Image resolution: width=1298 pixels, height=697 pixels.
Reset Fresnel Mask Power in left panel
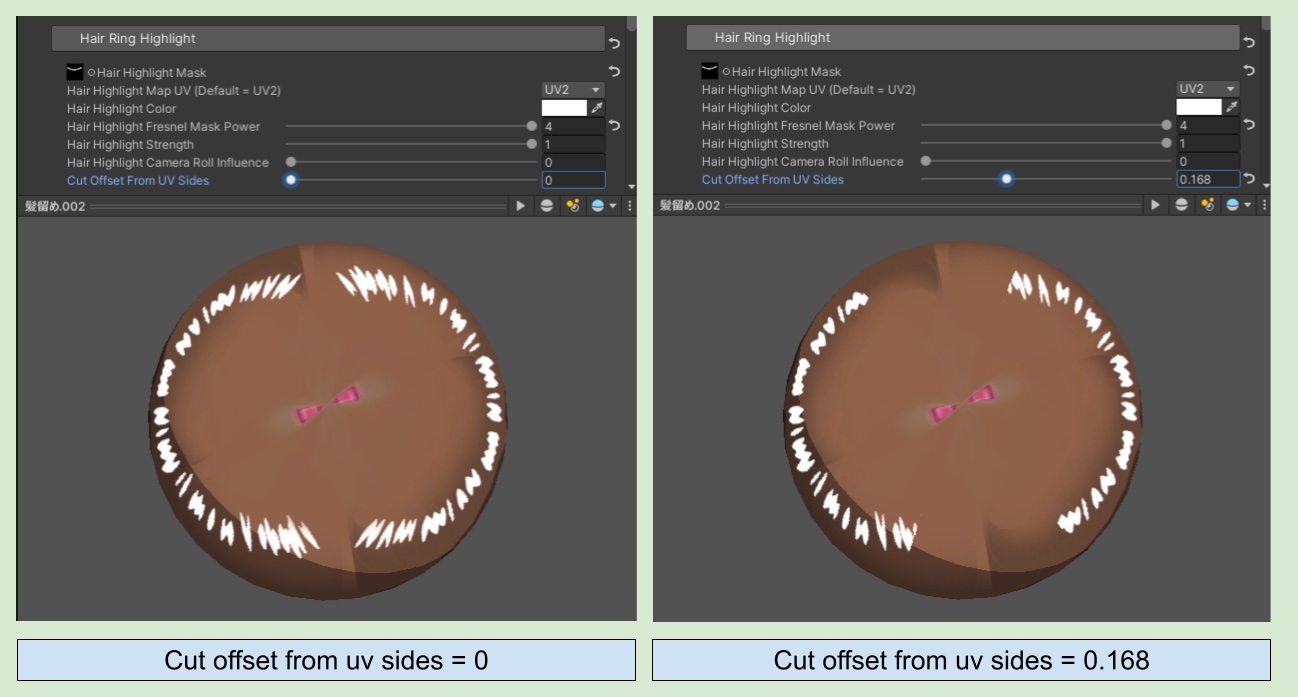614,126
